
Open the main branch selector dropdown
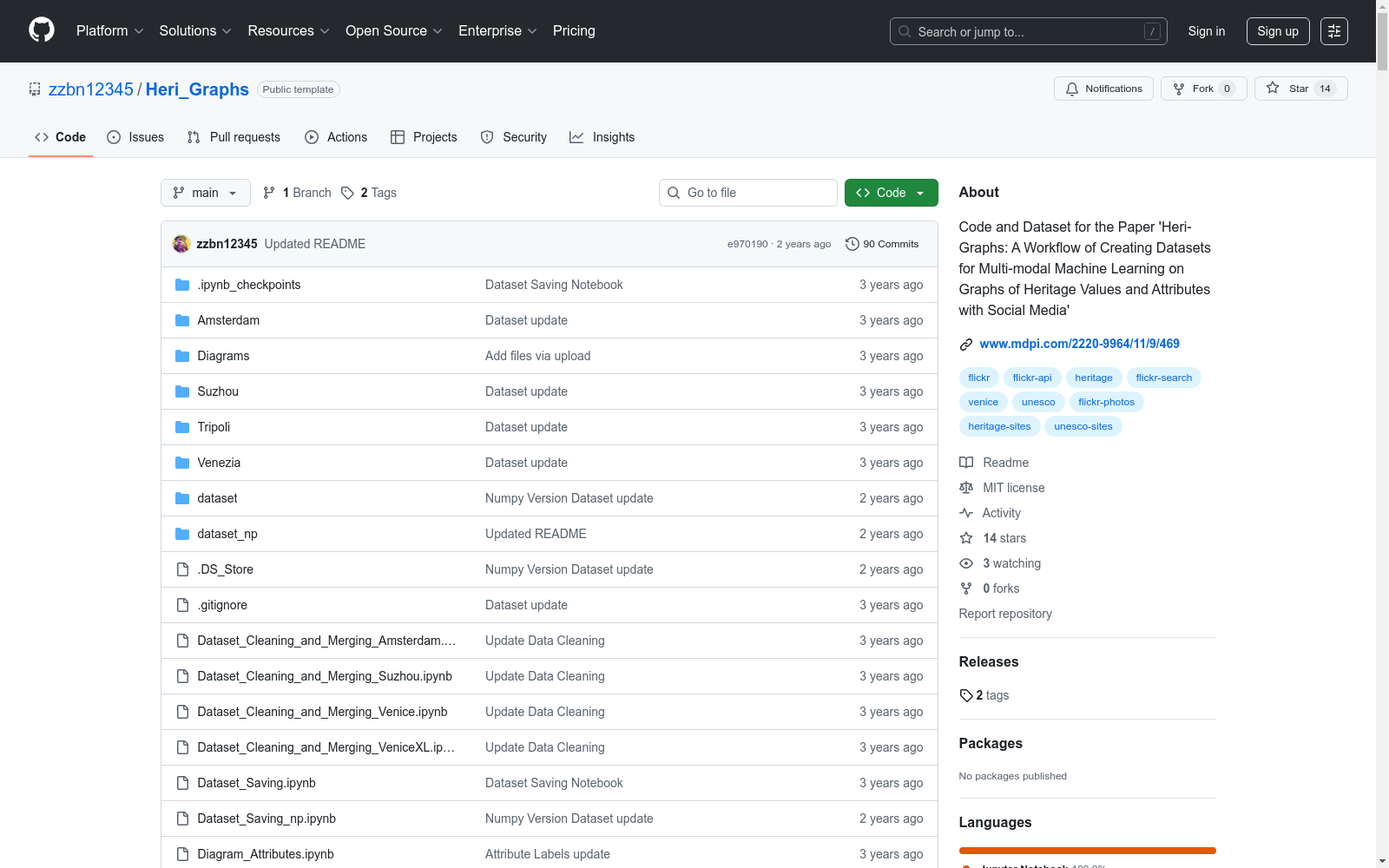tap(206, 193)
